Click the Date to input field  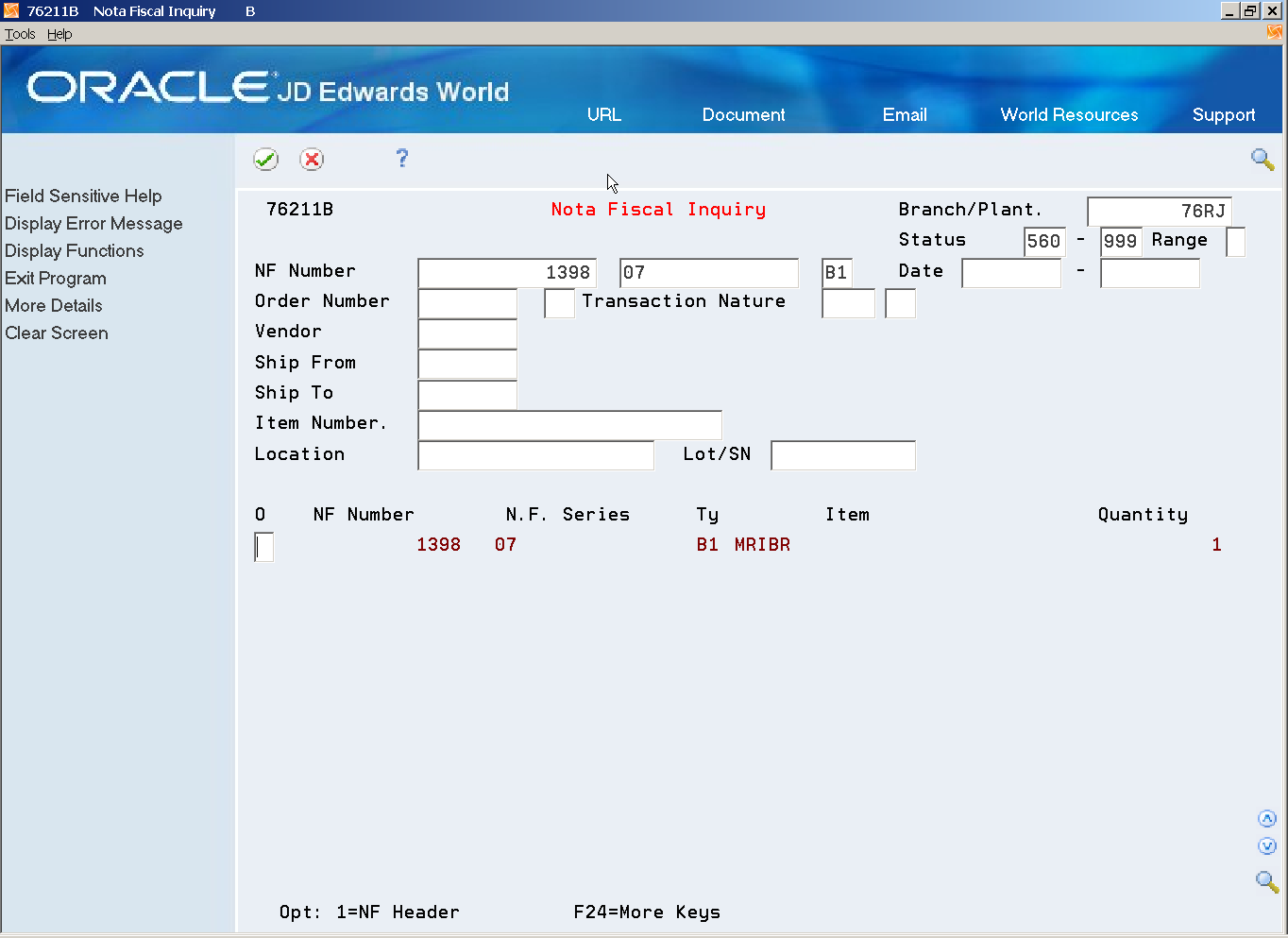coord(1150,273)
